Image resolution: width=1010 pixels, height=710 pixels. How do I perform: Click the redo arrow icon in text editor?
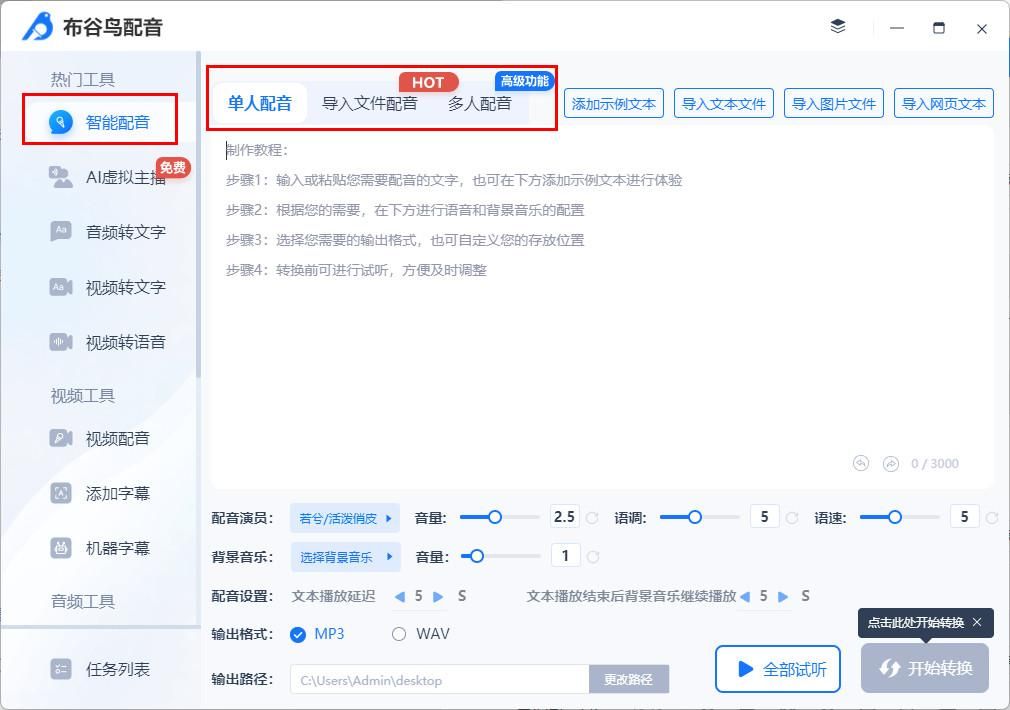coord(891,463)
